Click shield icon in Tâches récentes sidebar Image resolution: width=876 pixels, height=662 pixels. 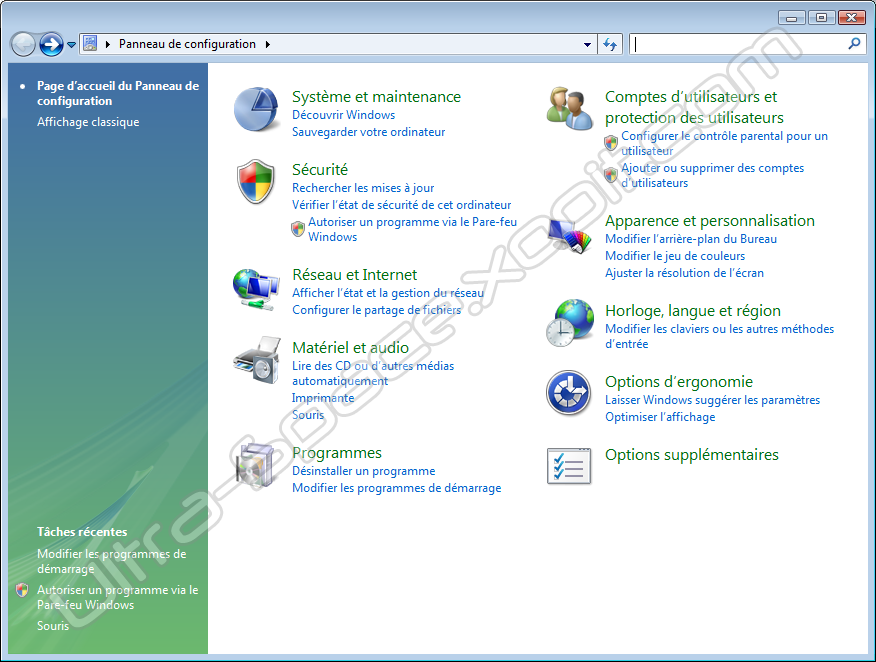pyautogui.click(x=22, y=590)
